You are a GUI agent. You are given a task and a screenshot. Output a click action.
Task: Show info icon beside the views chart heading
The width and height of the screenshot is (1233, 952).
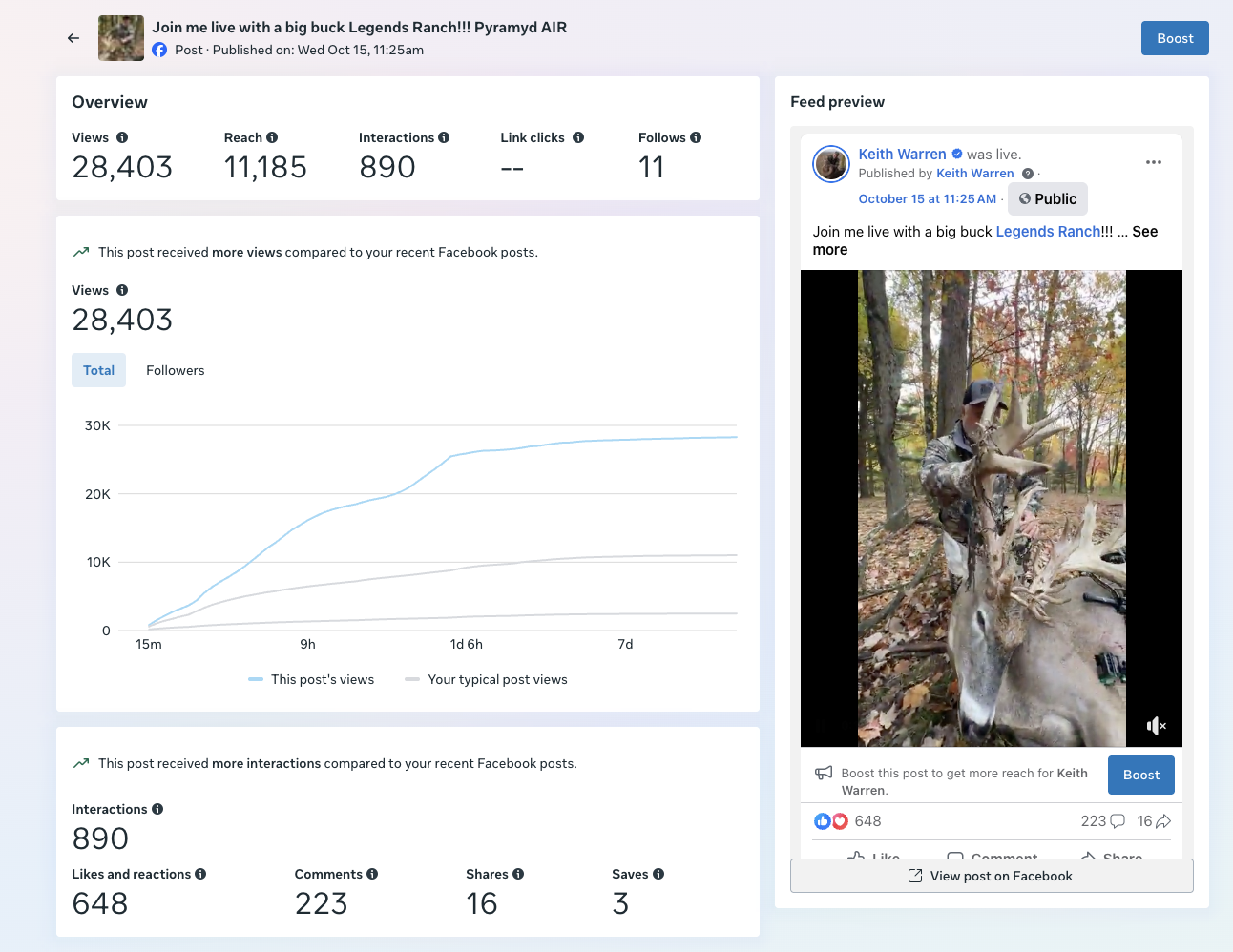click(122, 290)
